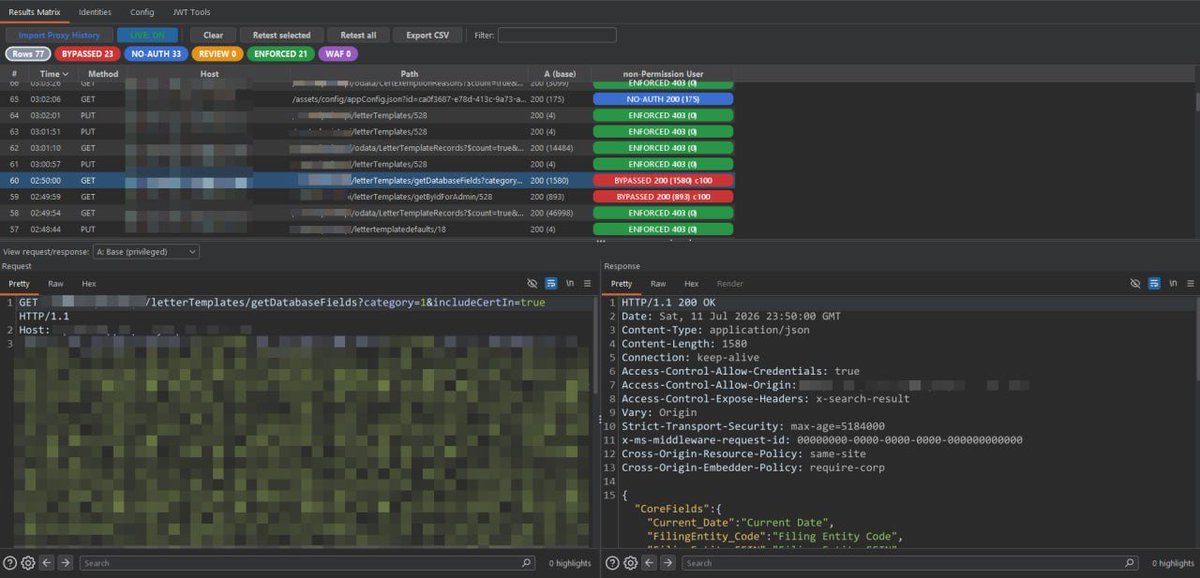1200x578 pixels.
Task: Switch to Results Matrix tab
Action: [34, 12]
